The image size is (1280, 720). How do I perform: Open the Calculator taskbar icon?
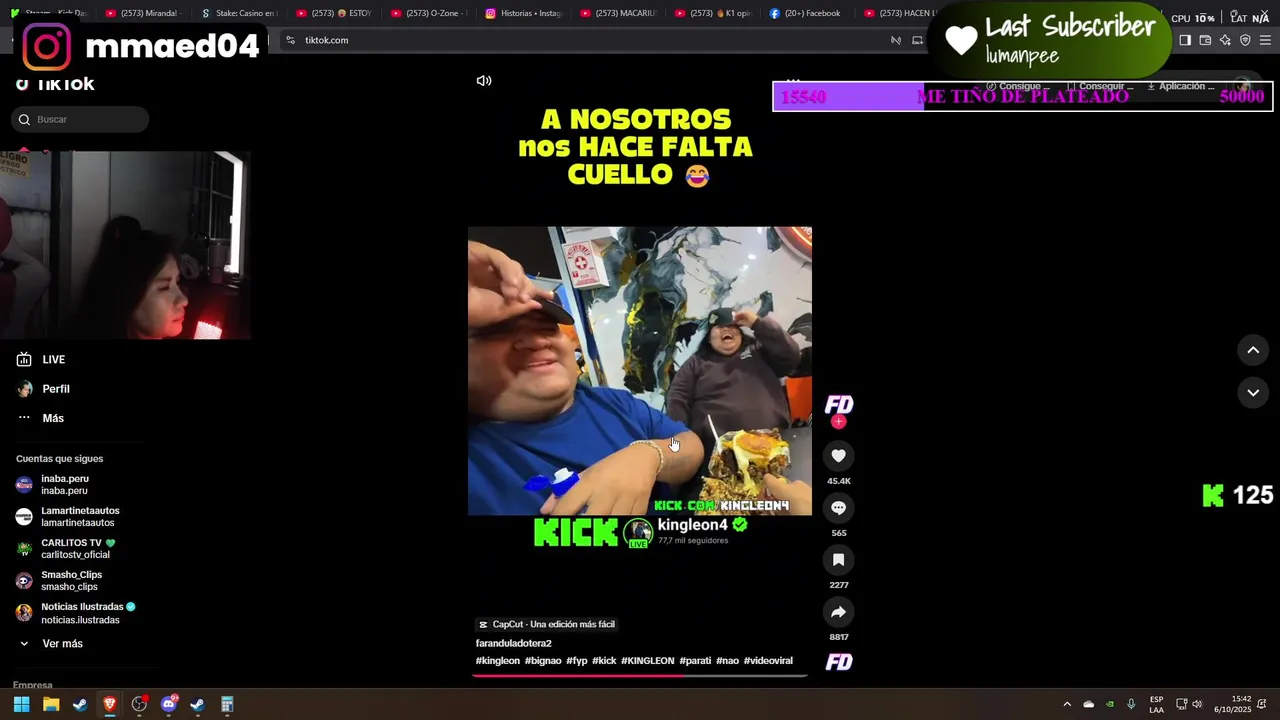pos(227,705)
